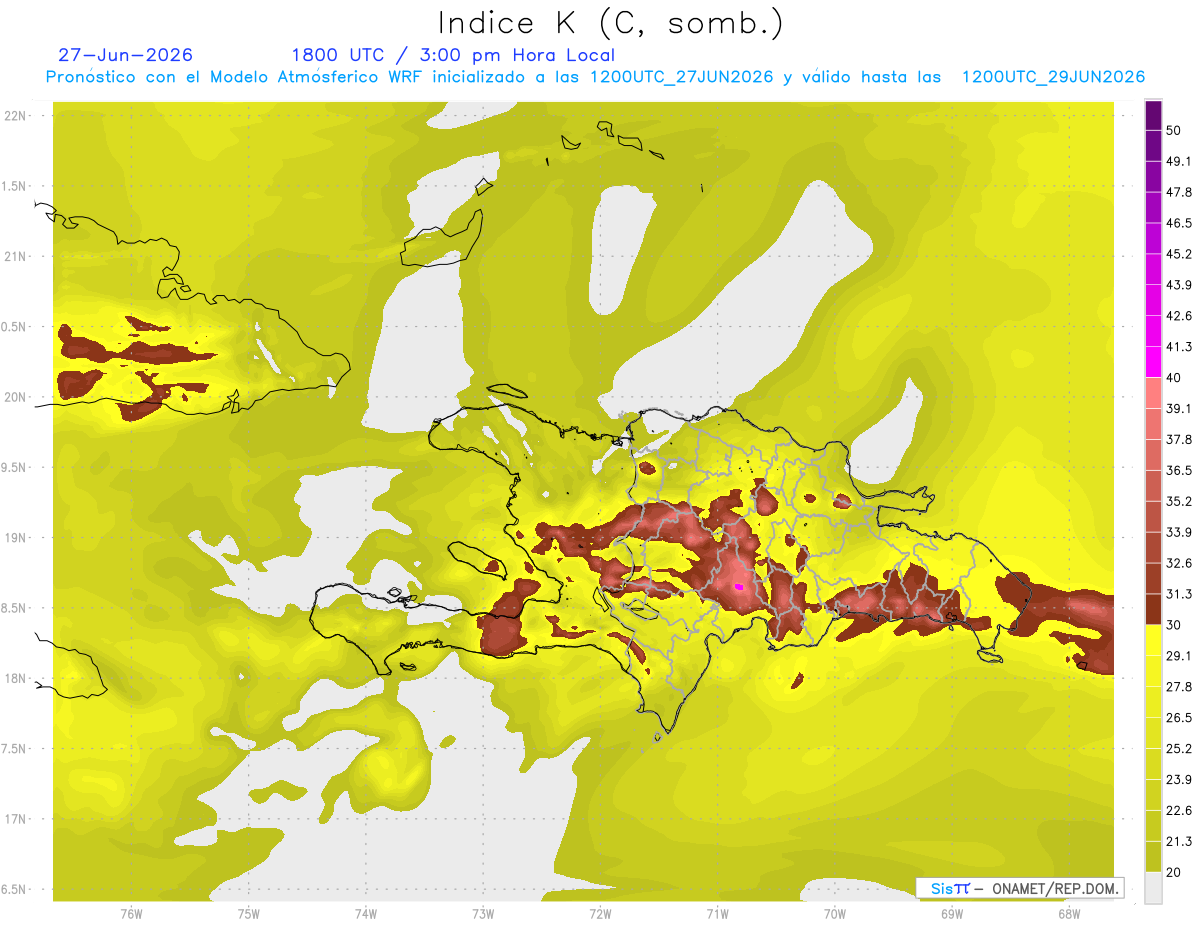Click the gray legend band below 20
Screen dimensions: 1200x927
point(1153,886)
